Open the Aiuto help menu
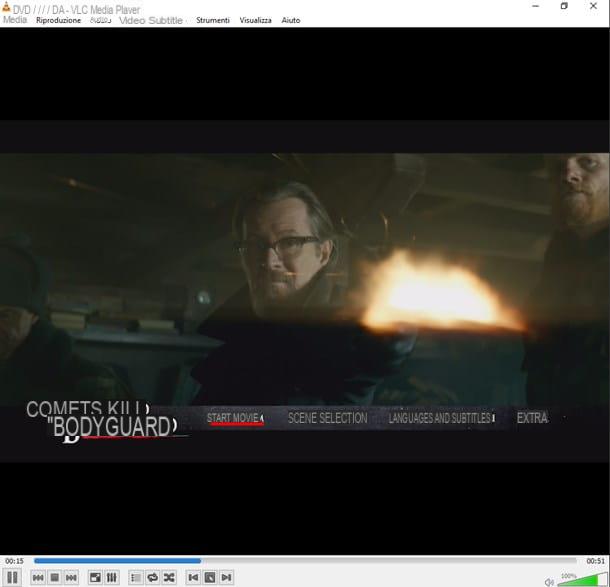This screenshot has height=587, width=610. tap(291, 20)
